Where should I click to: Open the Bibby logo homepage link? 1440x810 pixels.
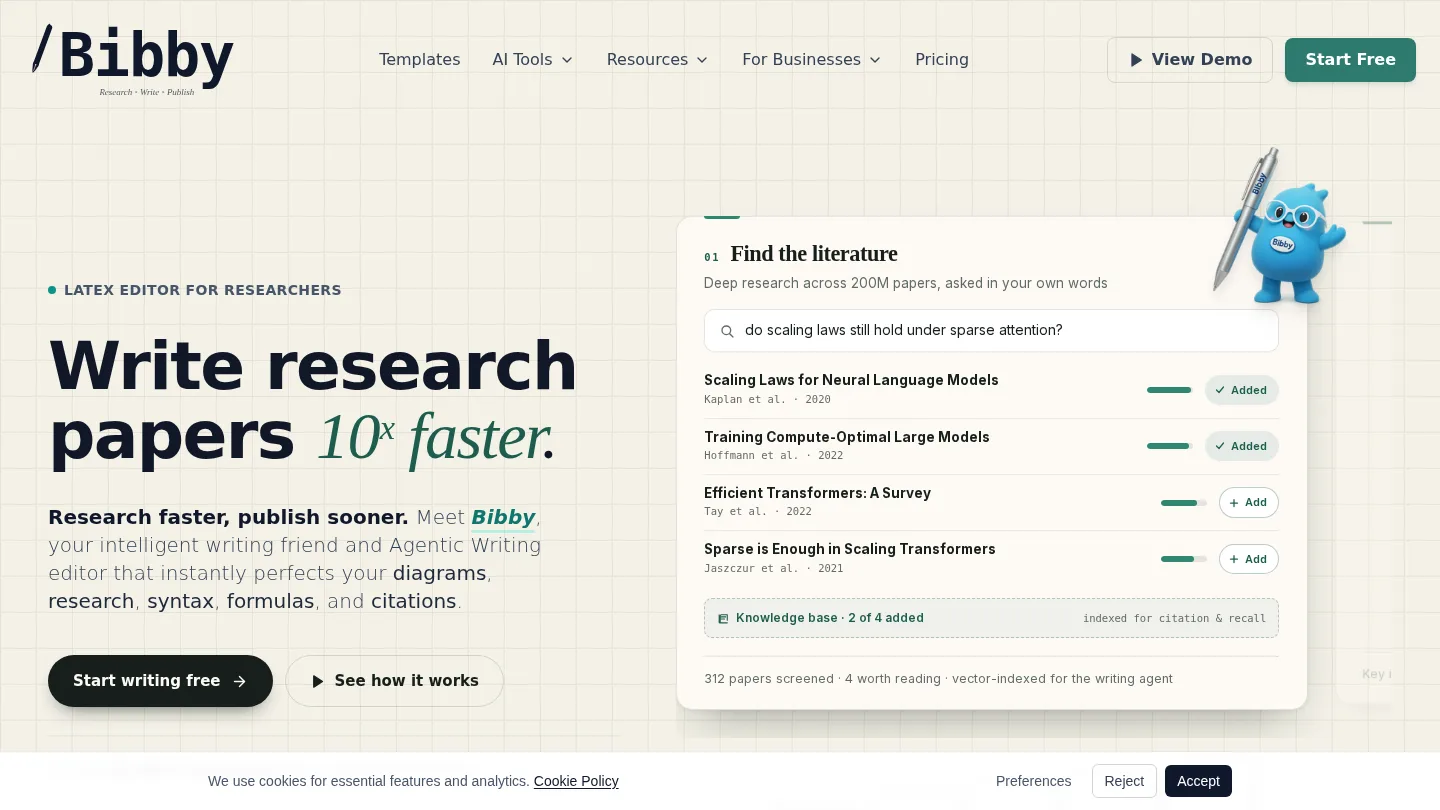[133, 60]
